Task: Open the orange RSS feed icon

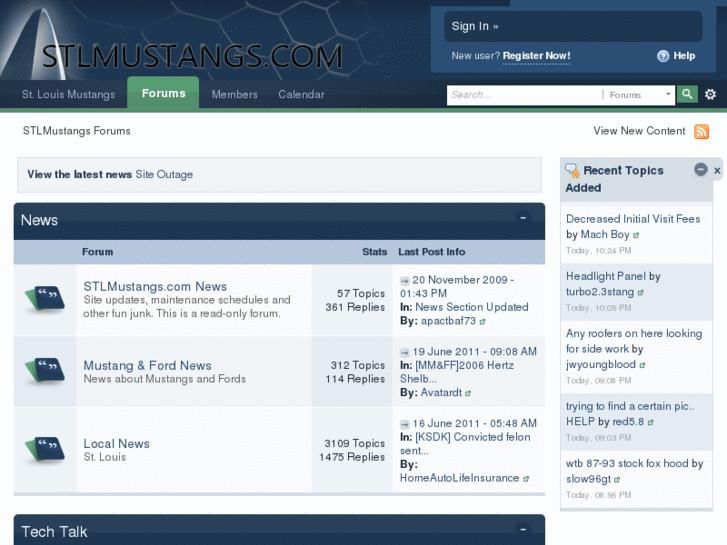Action: (701, 131)
